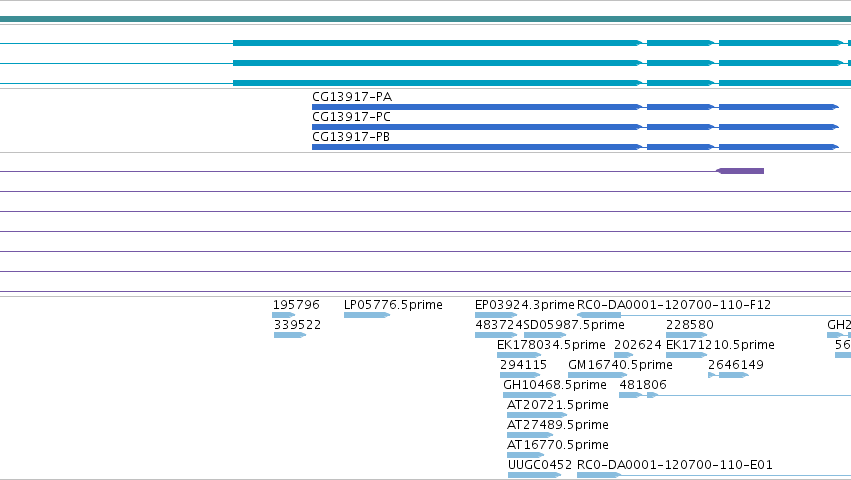Click the AT27489.5prime EST label

coord(557,425)
